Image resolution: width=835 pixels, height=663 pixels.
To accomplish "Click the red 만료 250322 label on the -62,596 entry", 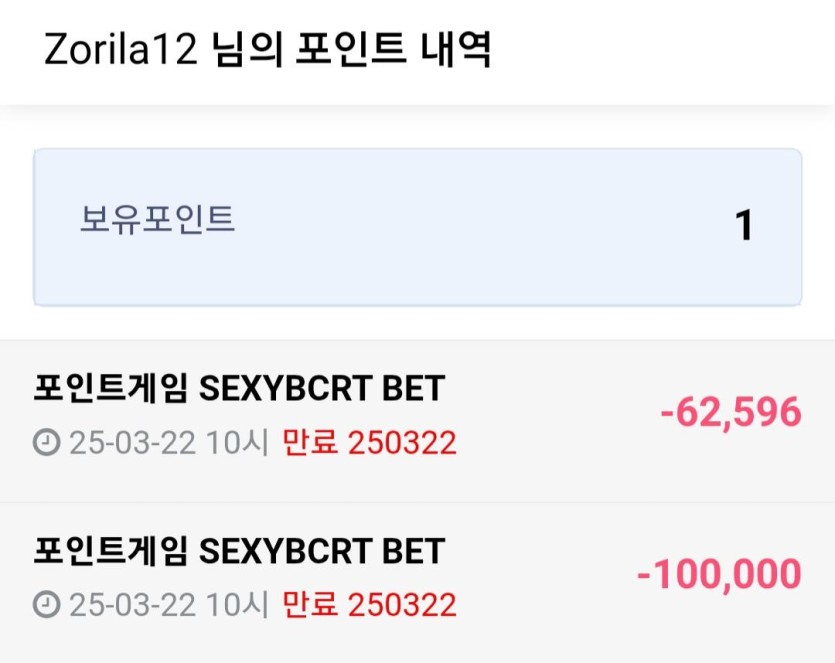I will pos(369,442).
